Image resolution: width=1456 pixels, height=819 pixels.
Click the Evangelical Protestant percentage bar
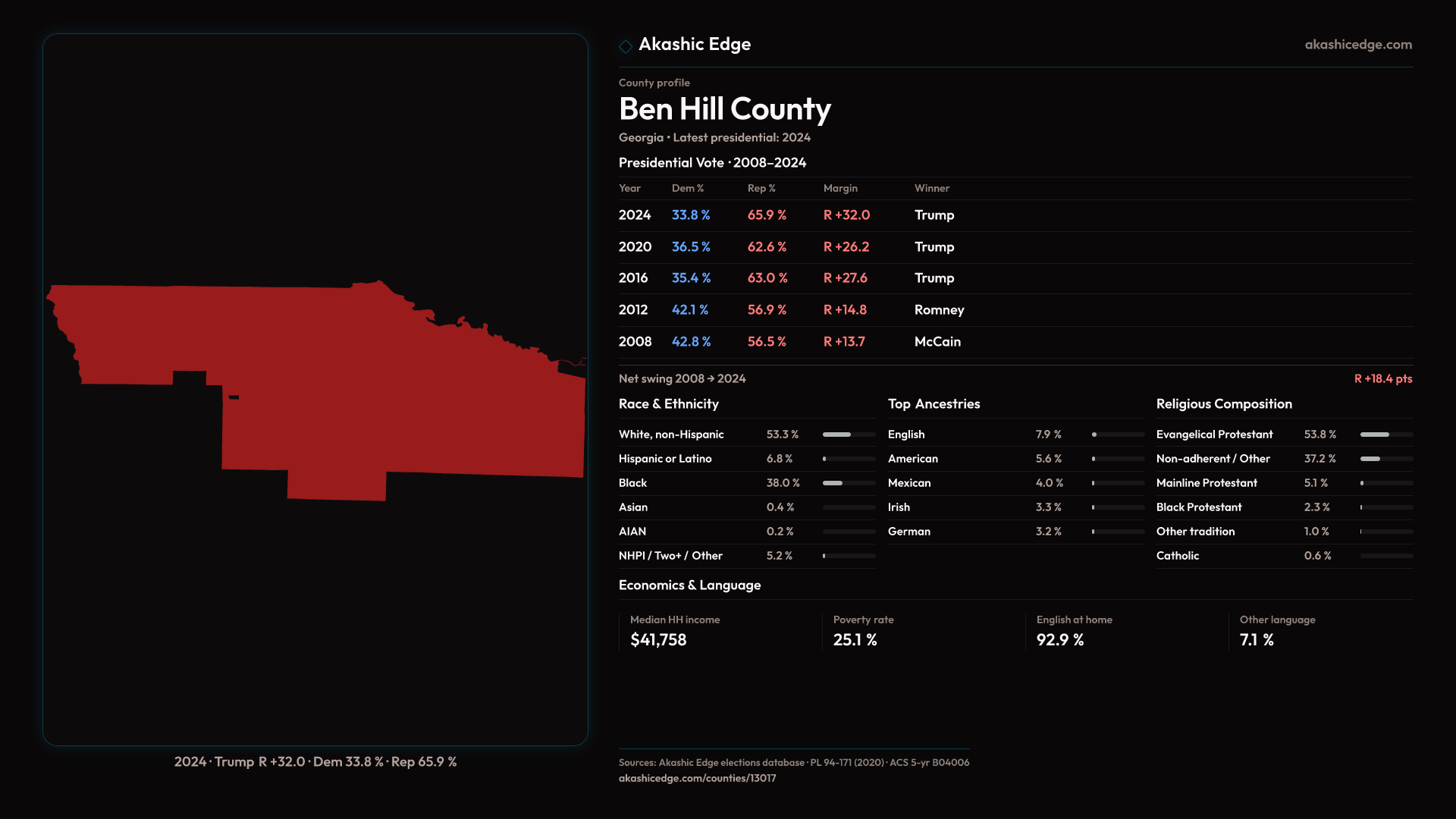point(1385,435)
